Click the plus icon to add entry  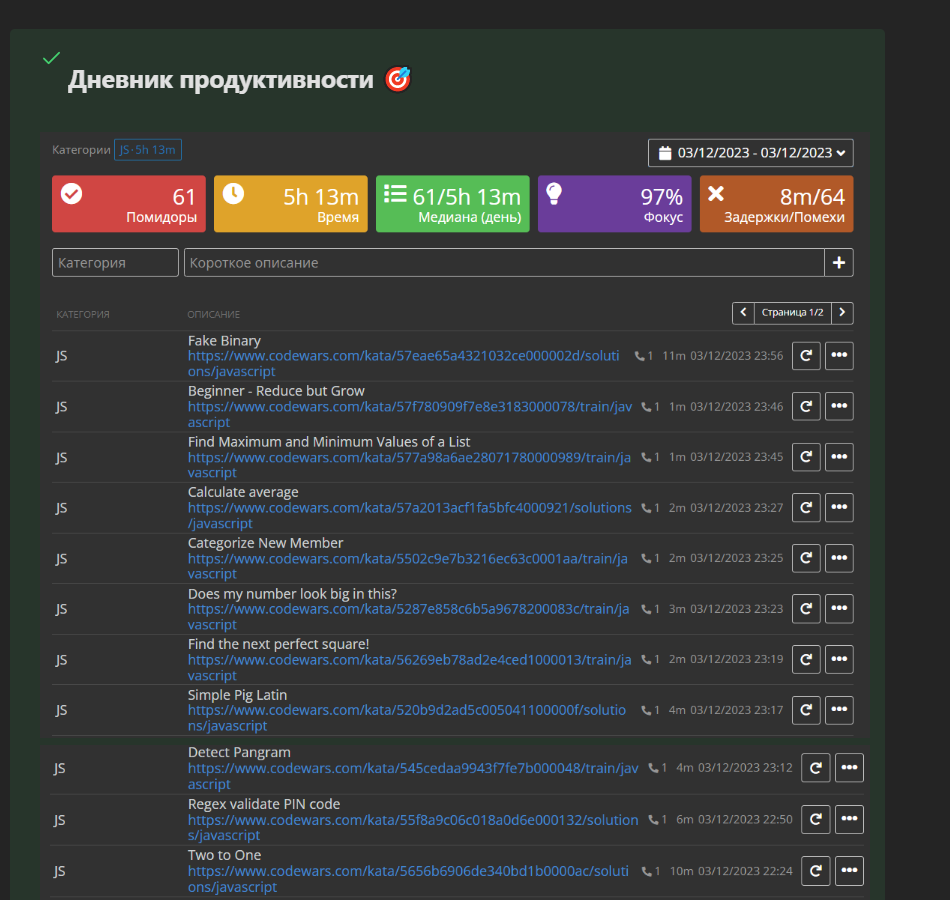tap(838, 263)
